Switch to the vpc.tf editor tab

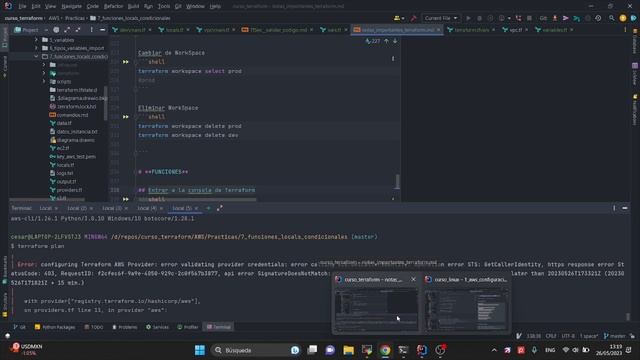(x=515, y=30)
